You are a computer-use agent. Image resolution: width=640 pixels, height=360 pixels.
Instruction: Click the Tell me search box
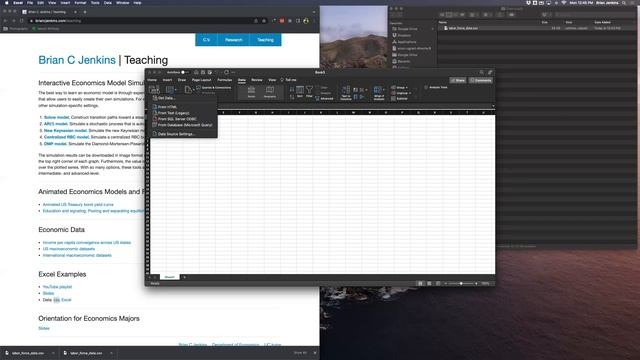coord(288,80)
